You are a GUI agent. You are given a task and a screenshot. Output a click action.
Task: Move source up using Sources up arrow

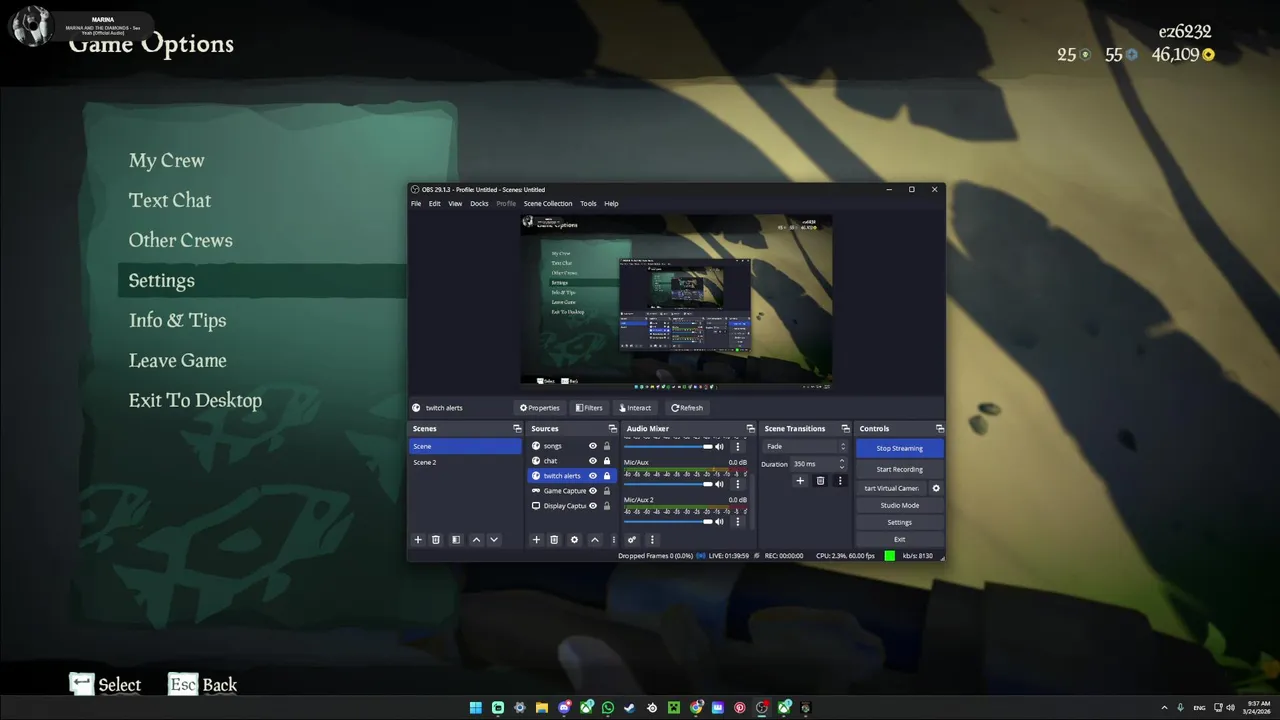pos(594,540)
